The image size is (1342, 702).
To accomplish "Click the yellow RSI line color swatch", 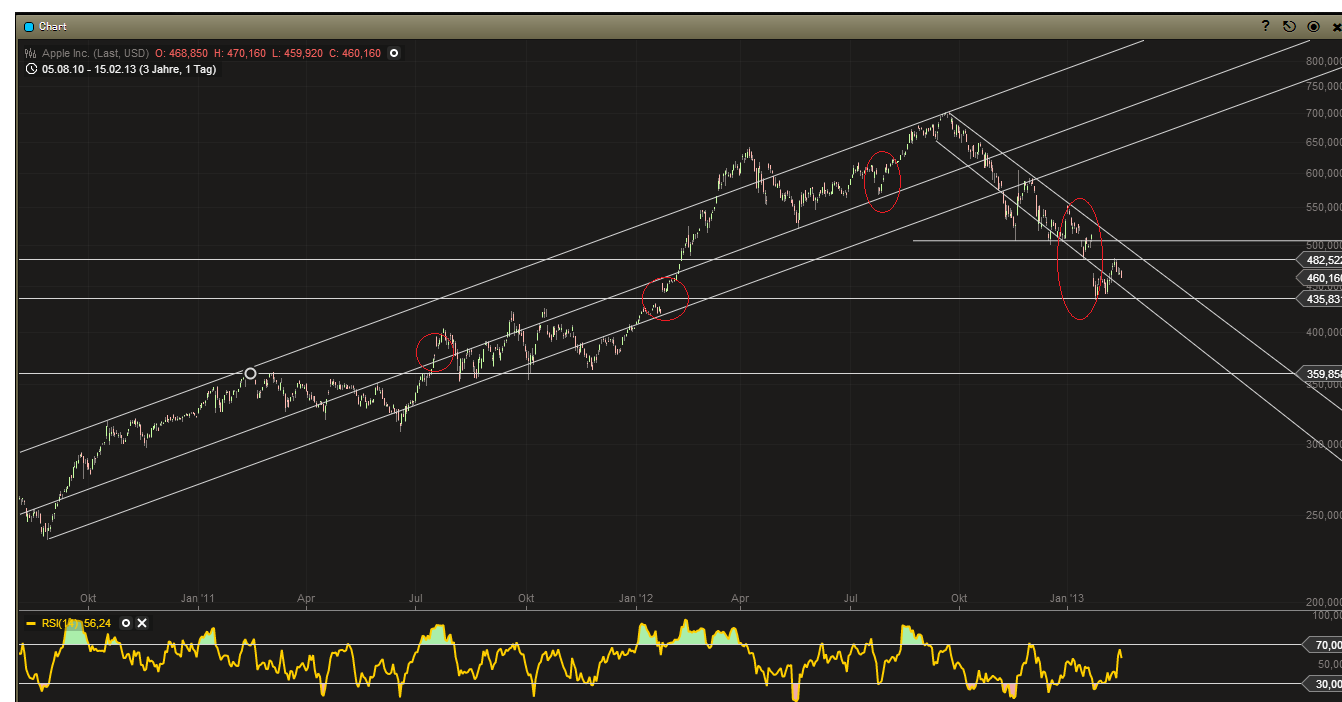I will 31,623.
